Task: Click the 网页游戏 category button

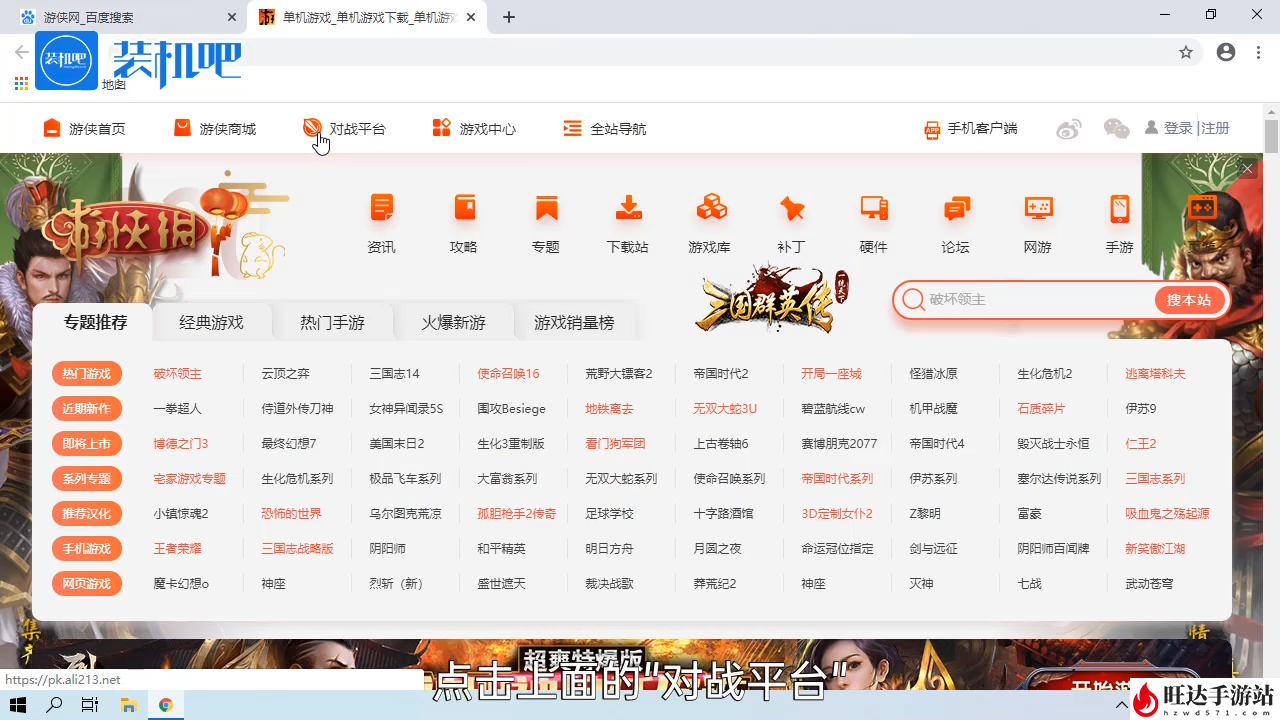Action: pos(87,583)
